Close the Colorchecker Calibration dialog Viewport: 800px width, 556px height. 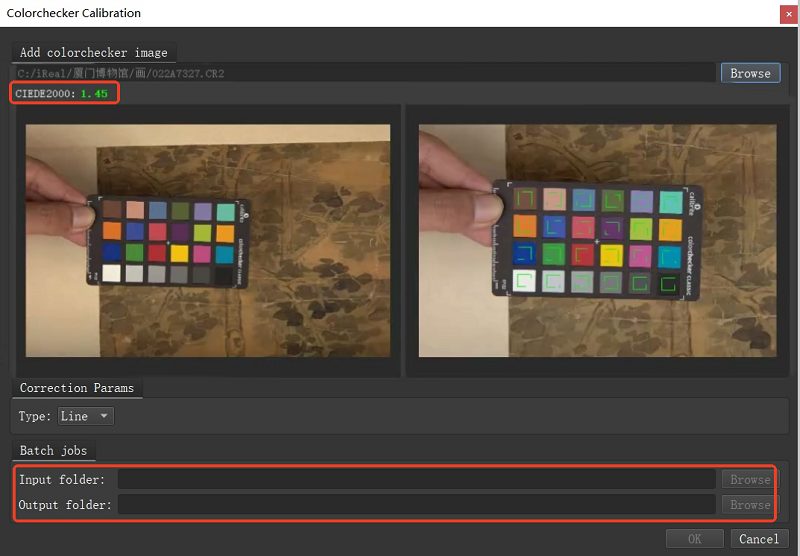pyautogui.click(x=789, y=14)
